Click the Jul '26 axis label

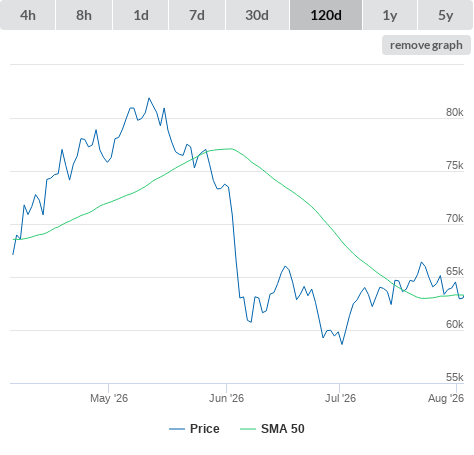coord(340,398)
